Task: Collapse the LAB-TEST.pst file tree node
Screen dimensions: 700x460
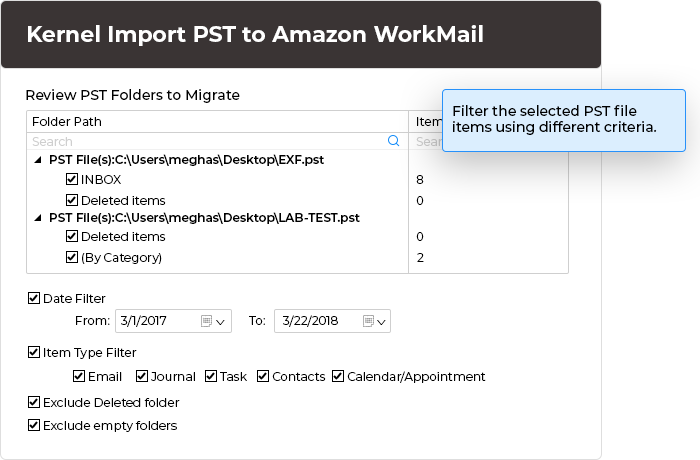Action: [x=38, y=218]
